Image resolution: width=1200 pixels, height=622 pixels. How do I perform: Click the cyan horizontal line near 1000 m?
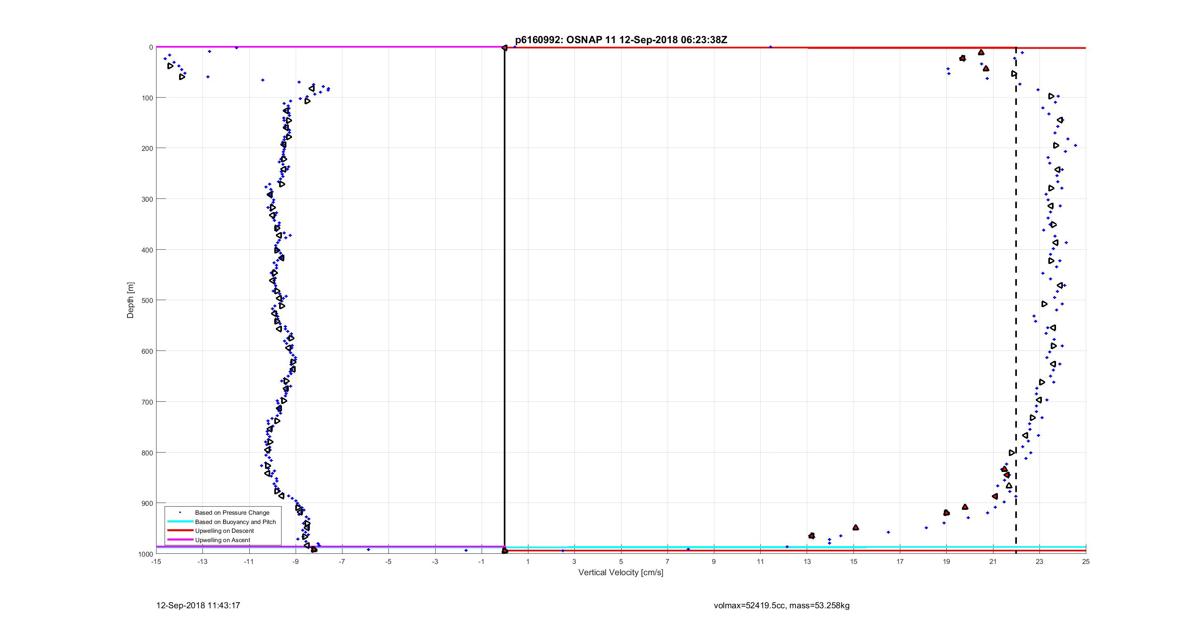(795, 547)
